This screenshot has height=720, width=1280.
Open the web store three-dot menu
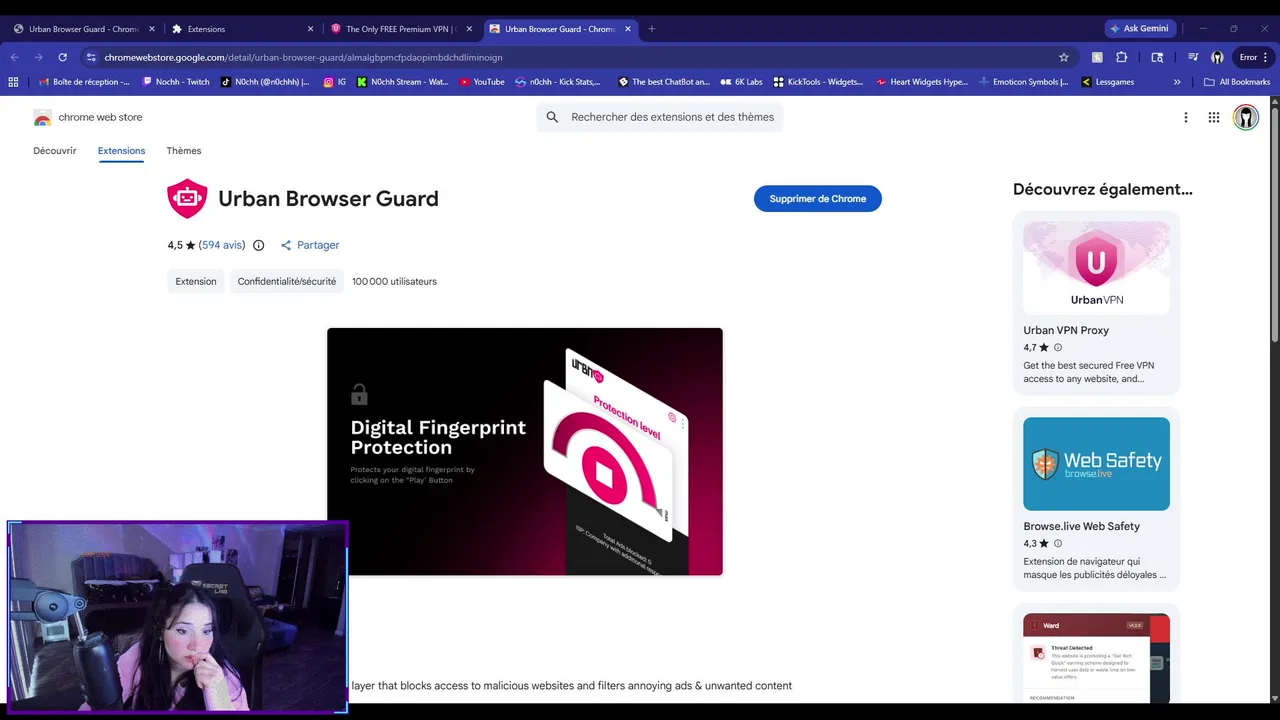pos(1186,117)
